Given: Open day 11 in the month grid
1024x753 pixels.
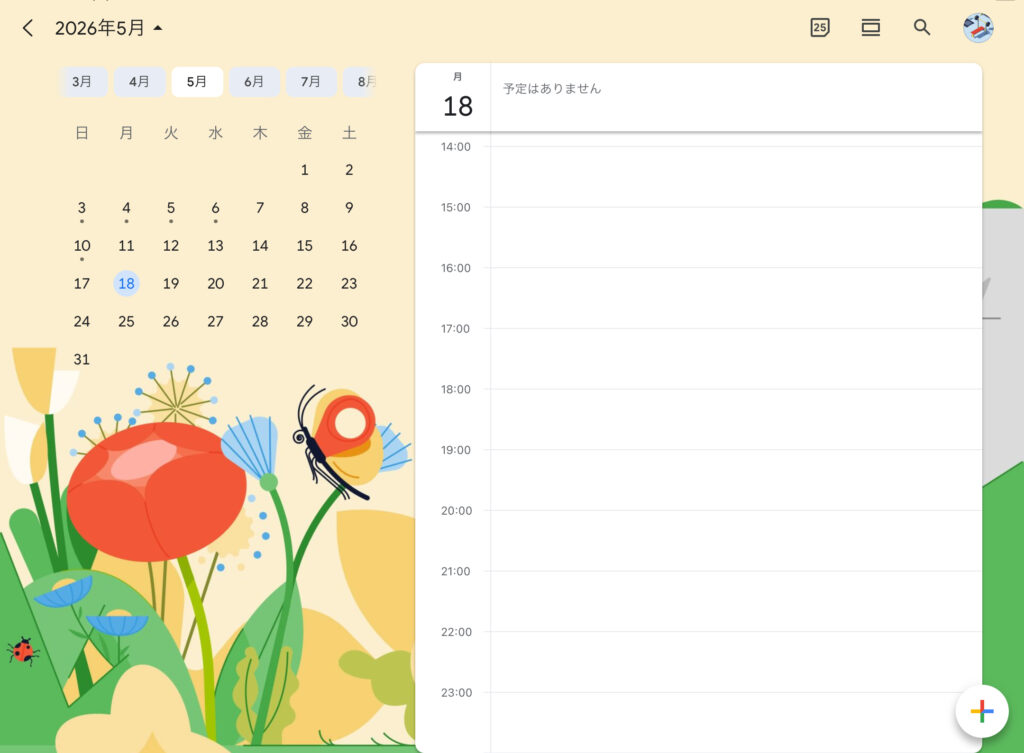Looking at the screenshot, I should tap(126, 246).
